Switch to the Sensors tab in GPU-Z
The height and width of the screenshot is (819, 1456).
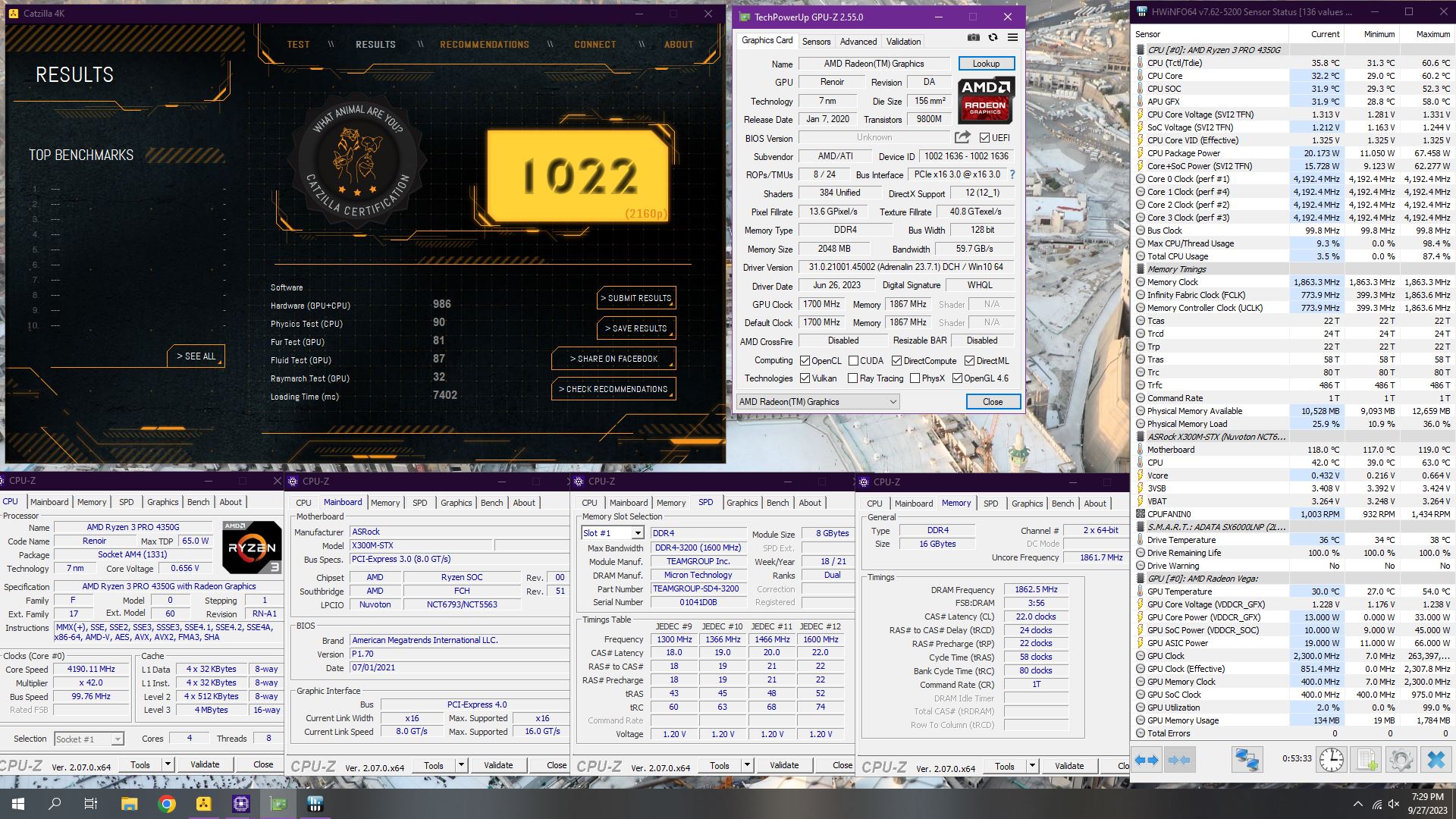[816, 42]
